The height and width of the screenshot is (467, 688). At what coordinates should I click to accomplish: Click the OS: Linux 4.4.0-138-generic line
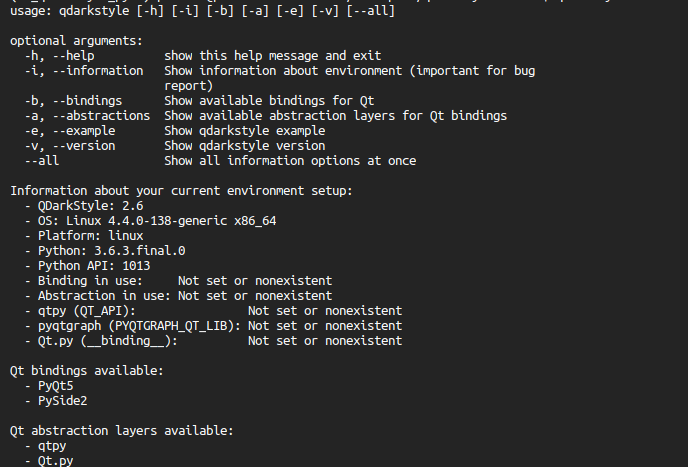[150, 221]
